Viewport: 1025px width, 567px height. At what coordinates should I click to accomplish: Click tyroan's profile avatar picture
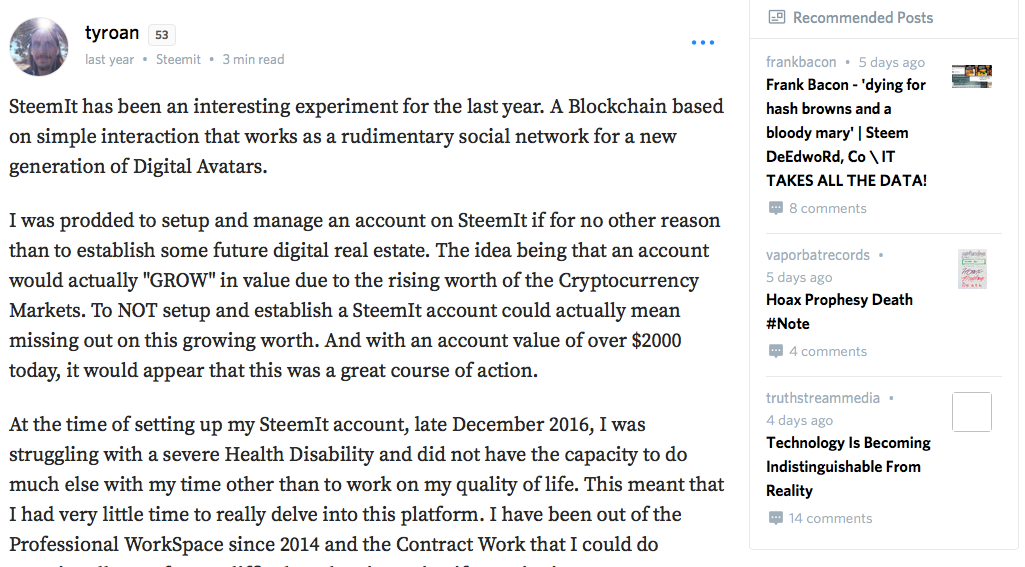[x=39, y=46]
